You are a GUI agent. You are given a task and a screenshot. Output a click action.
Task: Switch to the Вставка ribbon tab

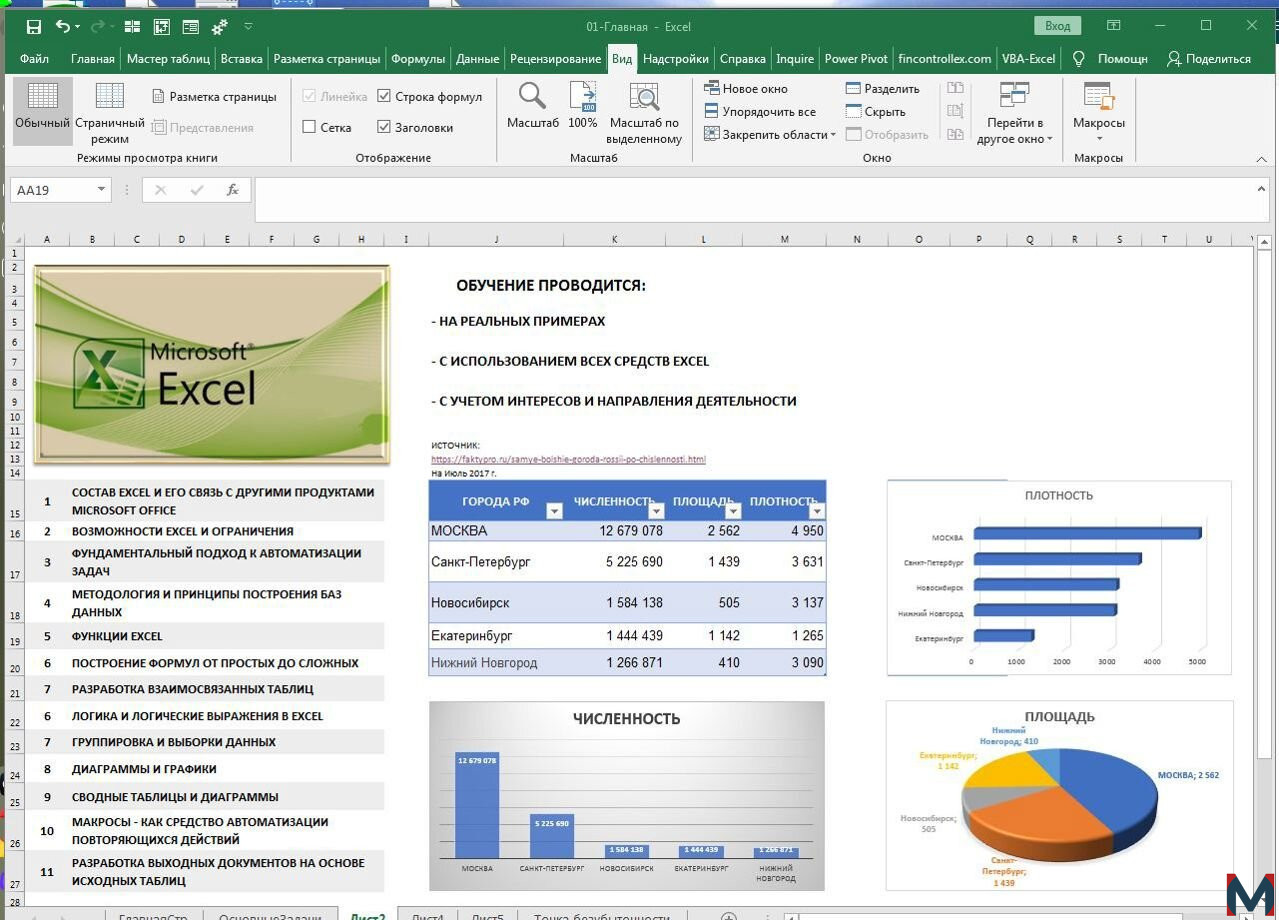point(242,59)
